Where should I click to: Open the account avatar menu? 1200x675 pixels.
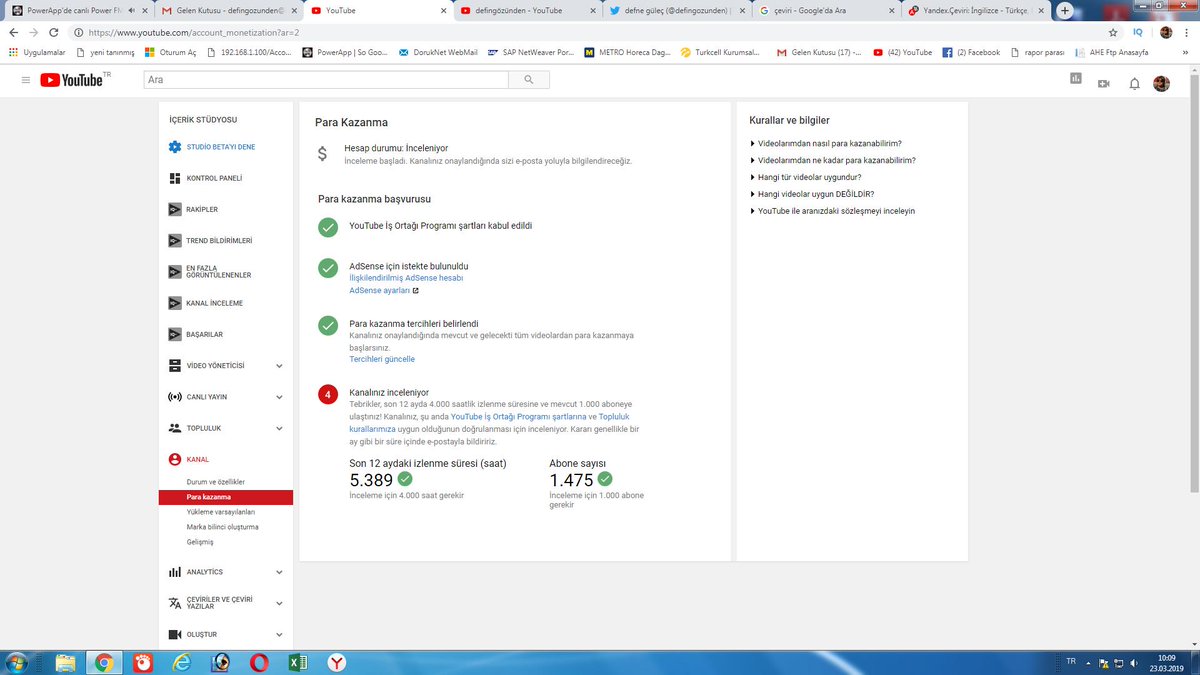[1161, 83]
